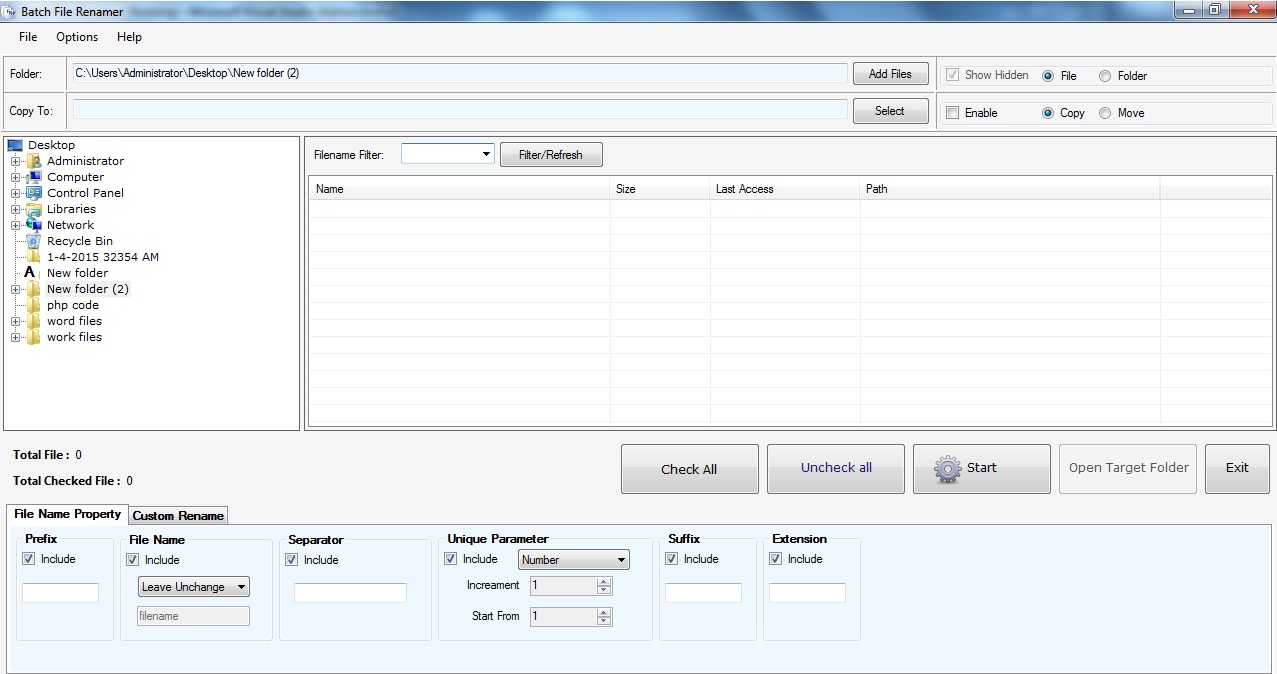Click the Libraries icon in folder tree
This screenshot has width=1277, height=674.
[x=34, y=209]
